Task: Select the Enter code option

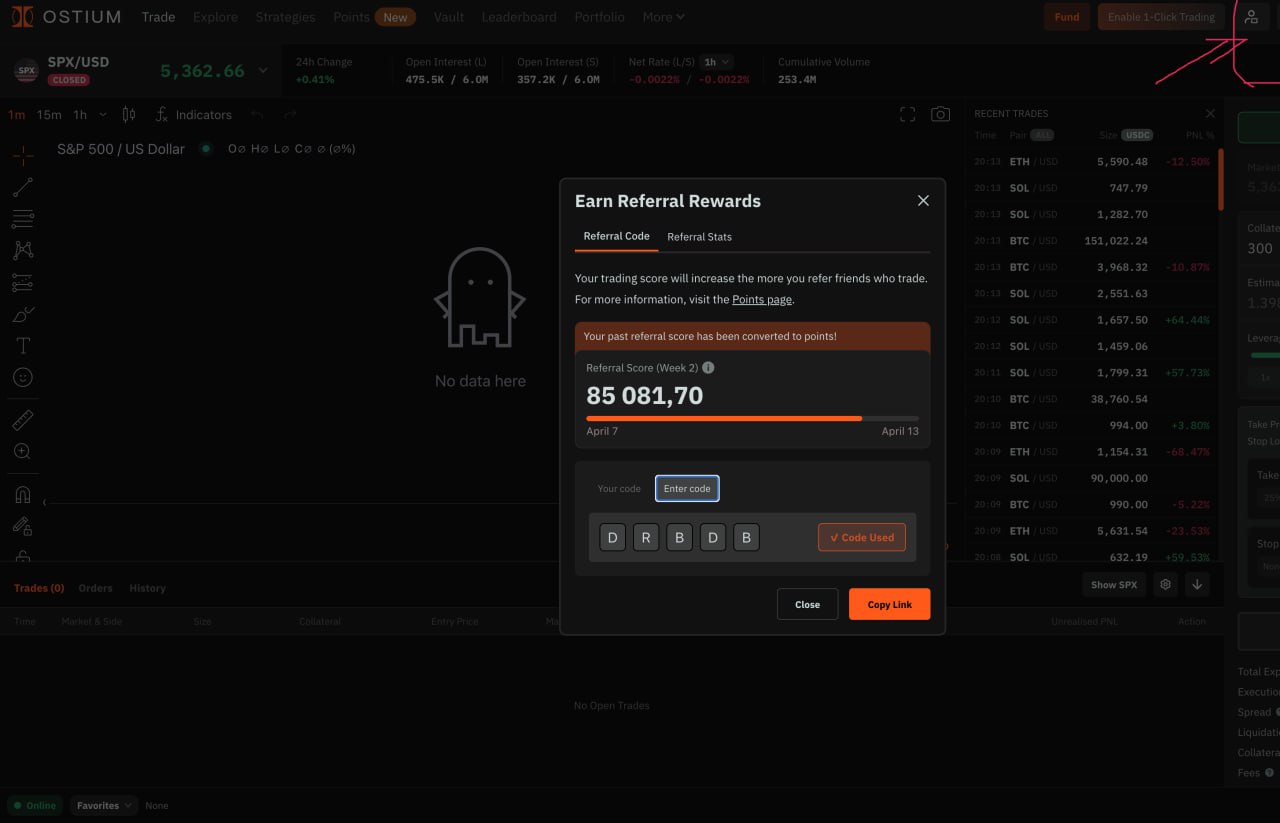Action: pos(687,489)
